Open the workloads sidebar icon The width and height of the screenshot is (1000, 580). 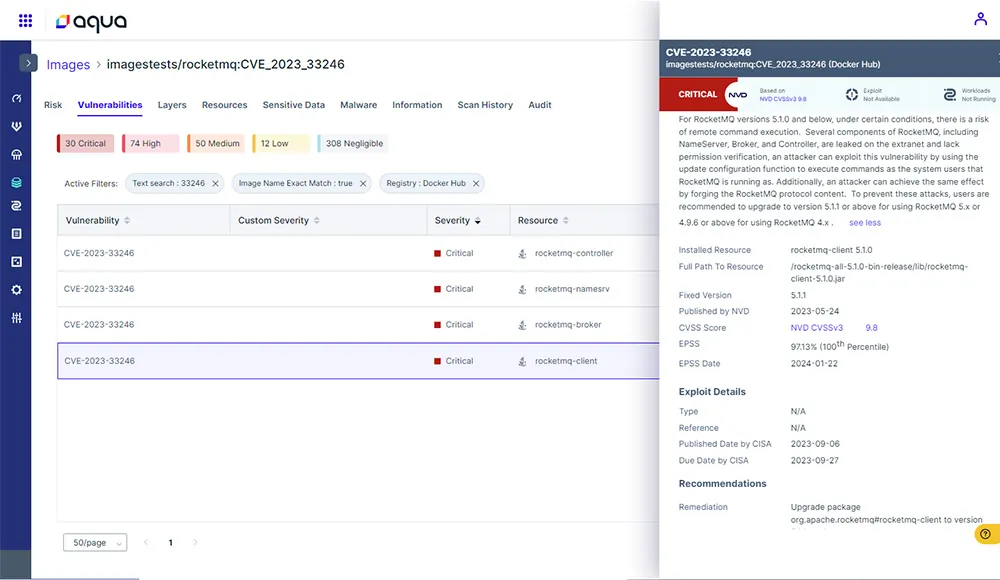pyautogui.click(x=17, y=205)
